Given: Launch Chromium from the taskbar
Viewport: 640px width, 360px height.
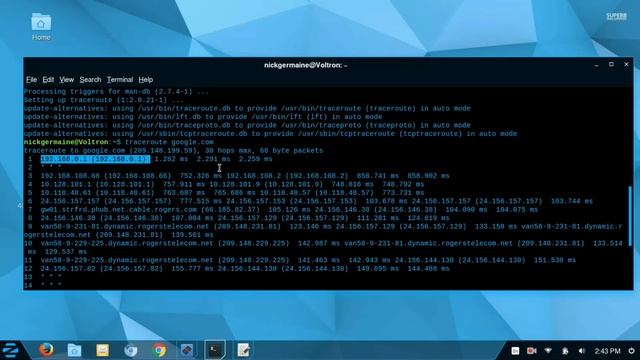Looking at the screenshot, I should coord(131,350).
